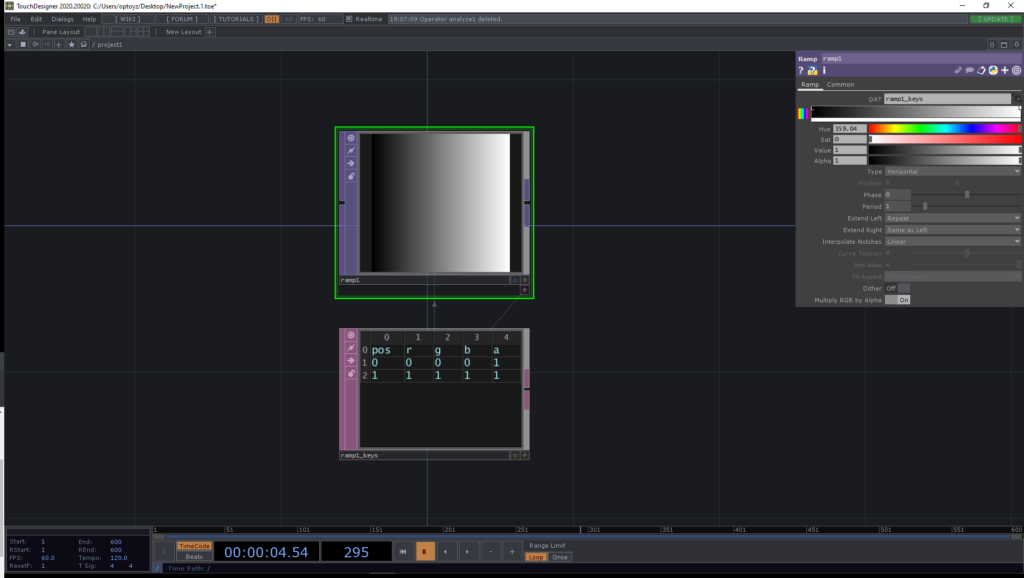The image size is (1024, 578).
Task: Click the color palette icon beside ramp bar
Action: pos(802,114)
